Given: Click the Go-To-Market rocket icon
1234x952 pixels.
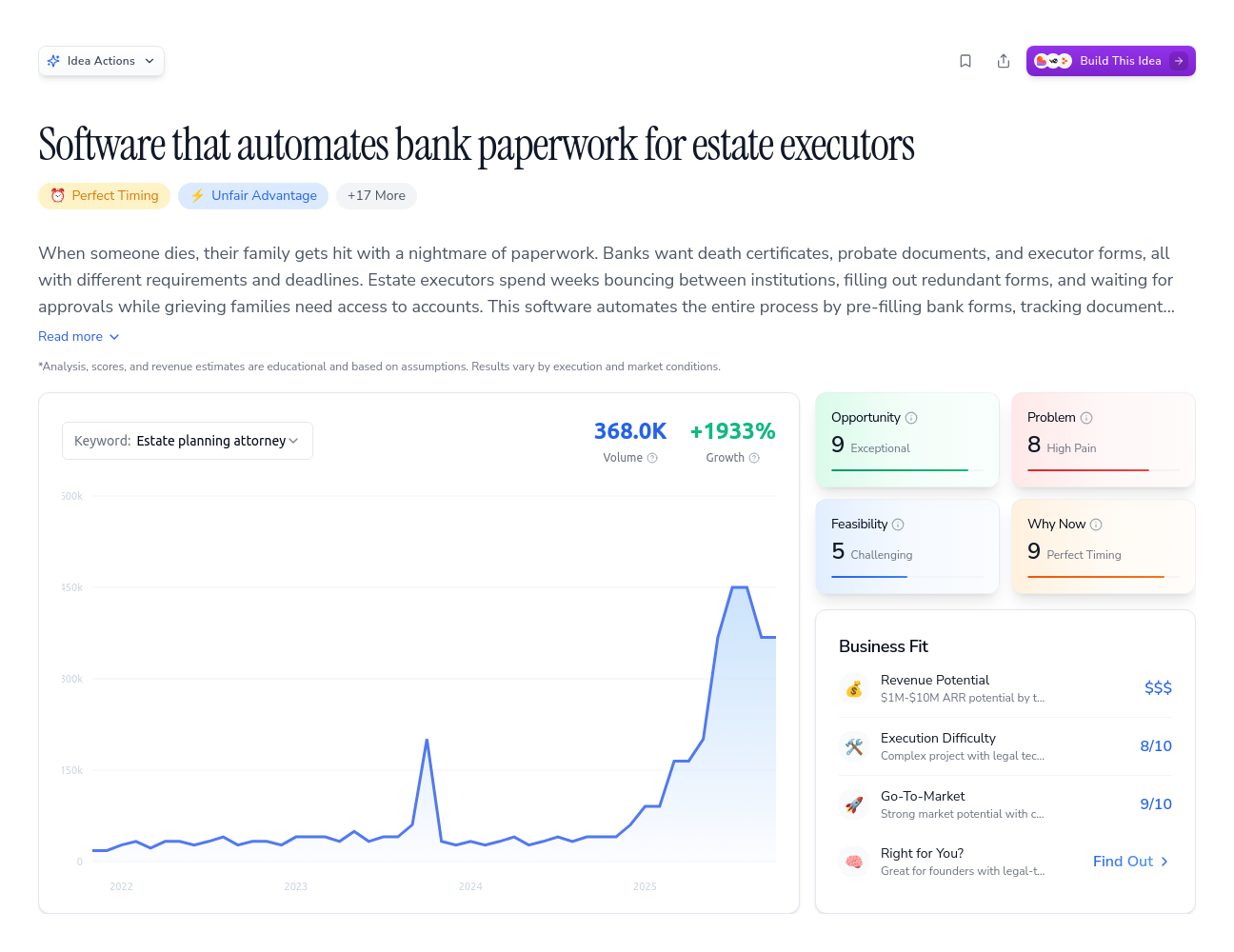Looking at the screenshot, I should [x=854, y=803].
